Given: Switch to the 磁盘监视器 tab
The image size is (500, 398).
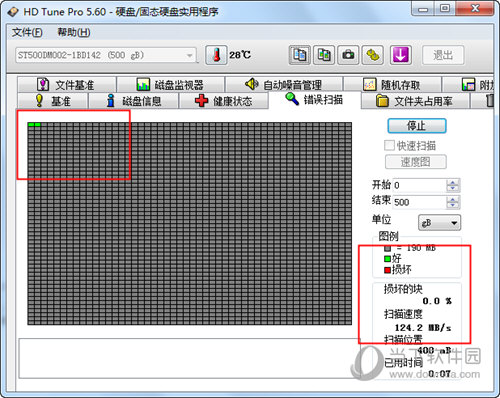Looking at the screenshot, I should pyautogui.click(x=170, y=85).
